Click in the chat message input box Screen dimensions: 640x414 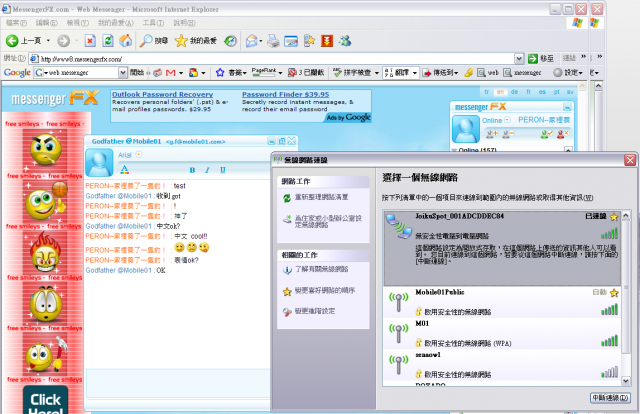pyautogui.click(x=178, y=383)
